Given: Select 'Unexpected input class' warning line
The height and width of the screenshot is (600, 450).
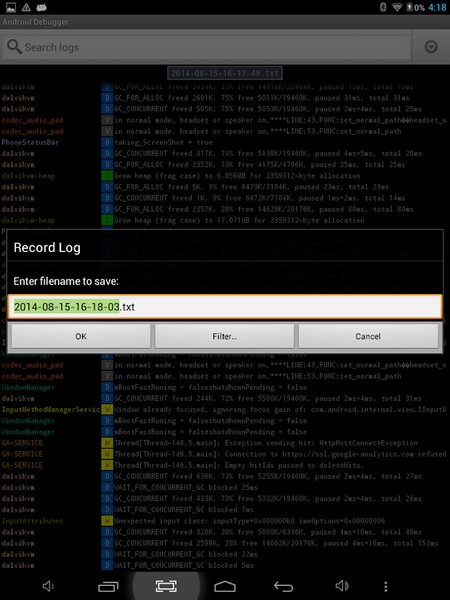Looking at the screenshot, I should point(249,521).
